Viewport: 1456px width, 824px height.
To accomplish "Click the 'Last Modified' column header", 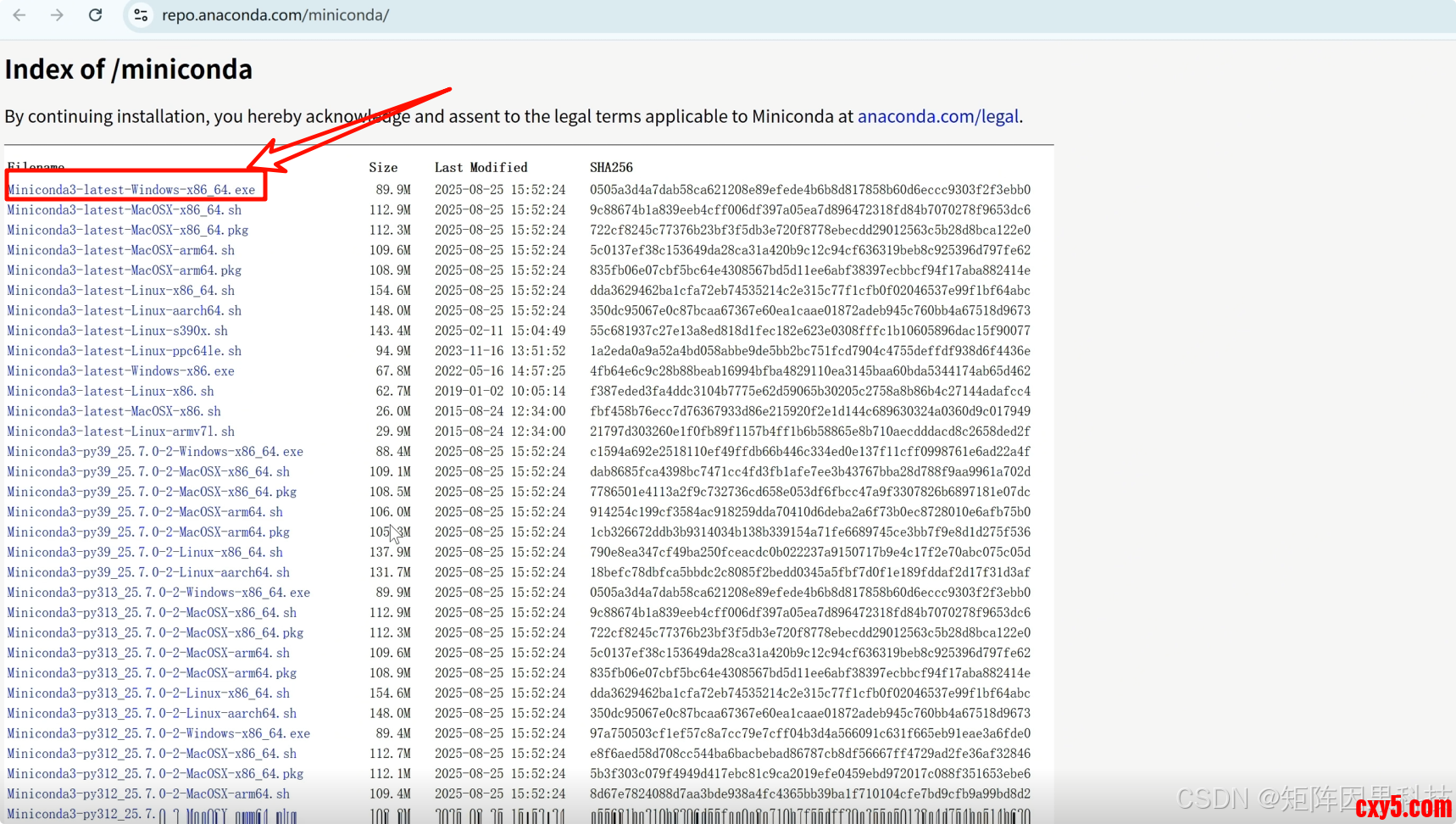I will 481,168.
